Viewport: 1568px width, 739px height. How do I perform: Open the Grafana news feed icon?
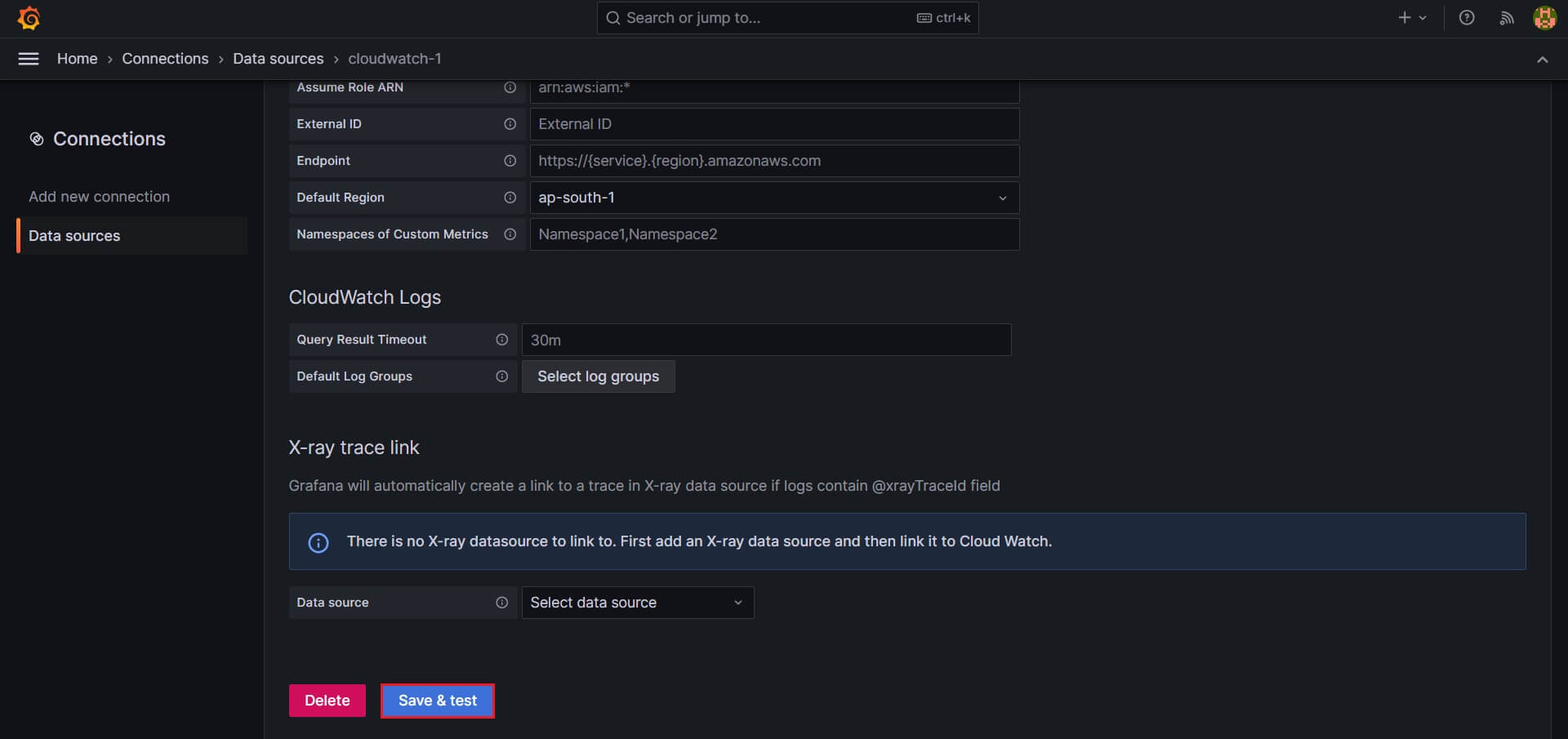[1507, 17]
